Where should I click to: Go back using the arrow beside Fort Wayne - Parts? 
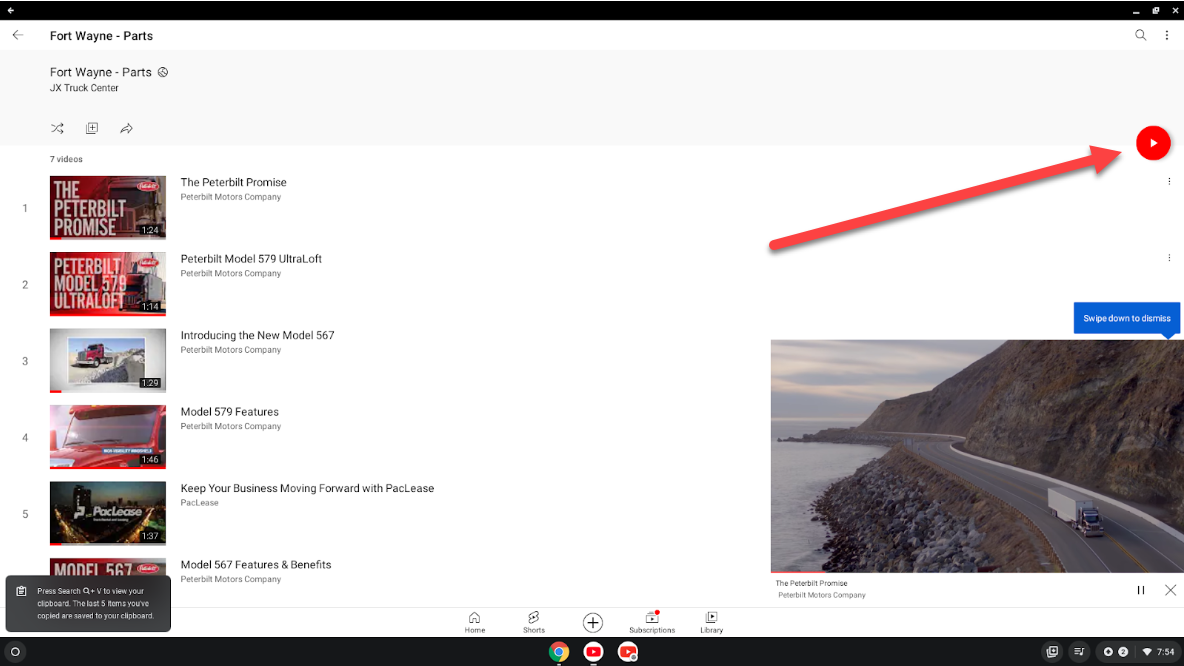[x=18, y=35]
